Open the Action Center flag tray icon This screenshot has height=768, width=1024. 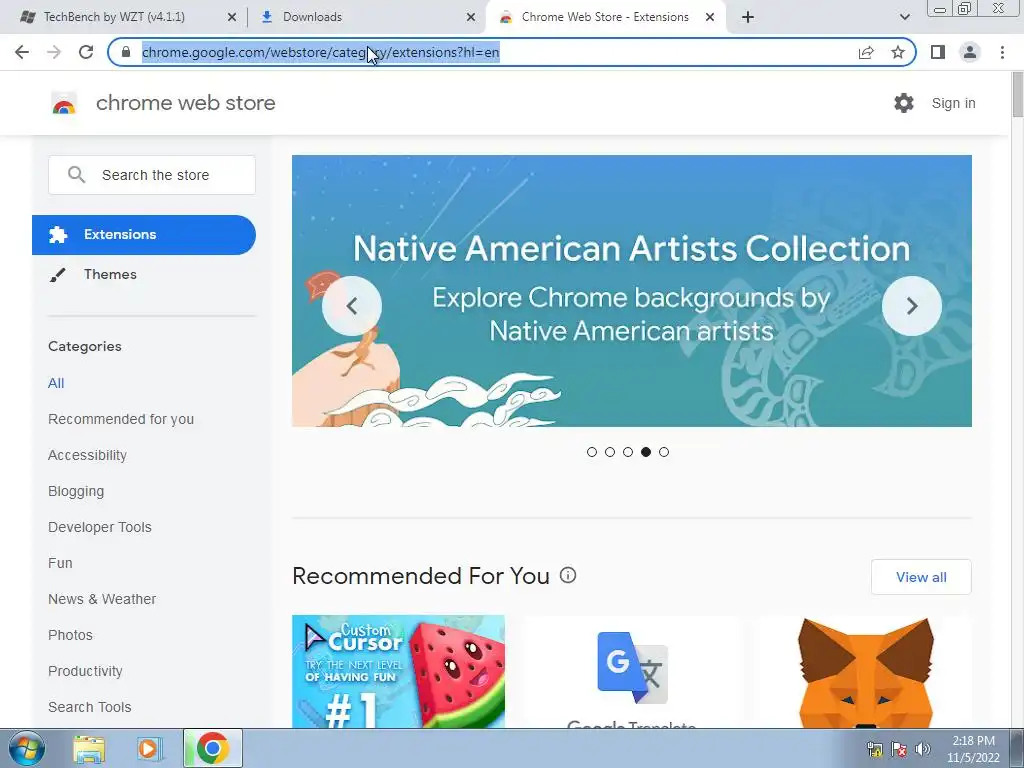pos(899,749)
